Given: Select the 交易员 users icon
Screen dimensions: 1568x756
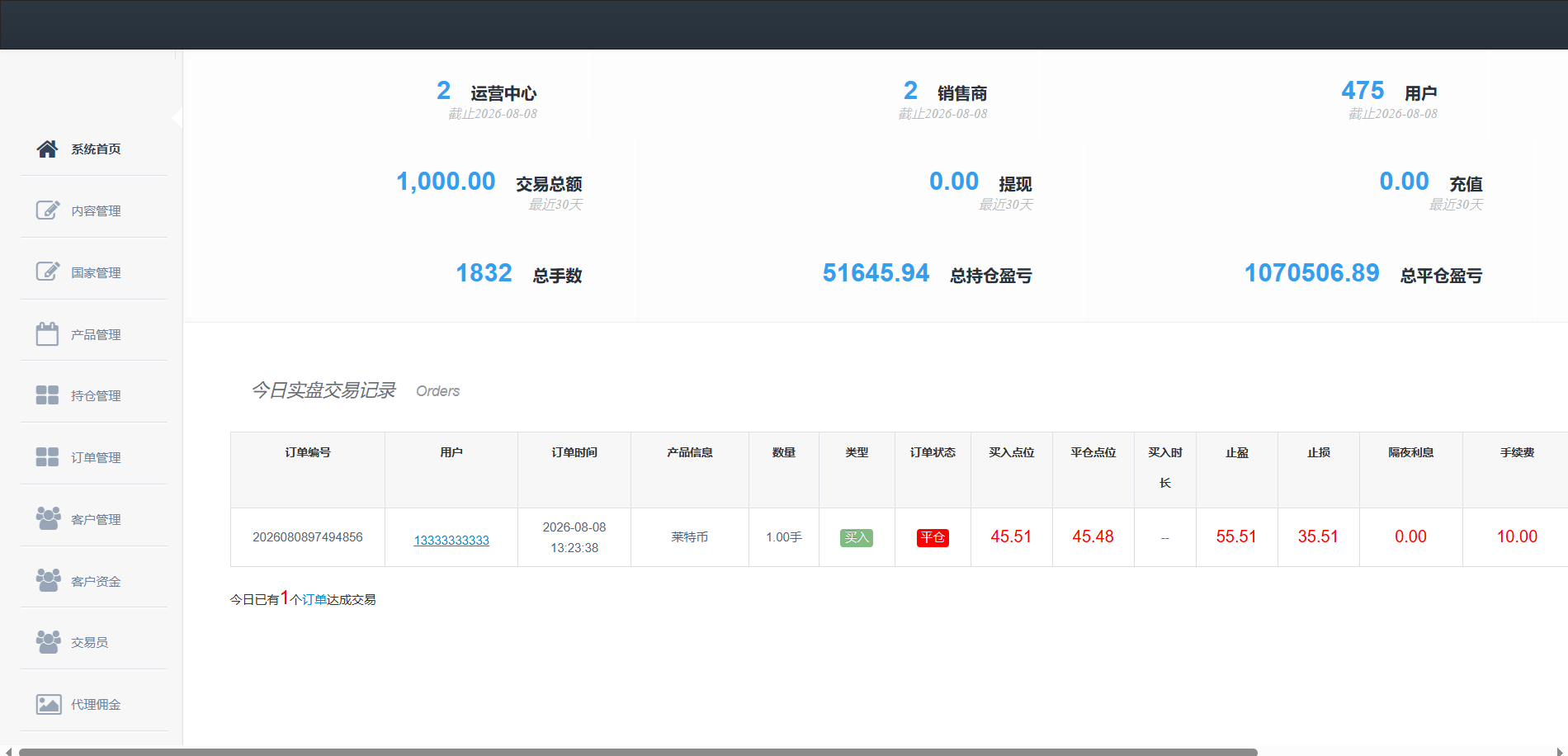Looking at the screenshot, I should 48,642.
